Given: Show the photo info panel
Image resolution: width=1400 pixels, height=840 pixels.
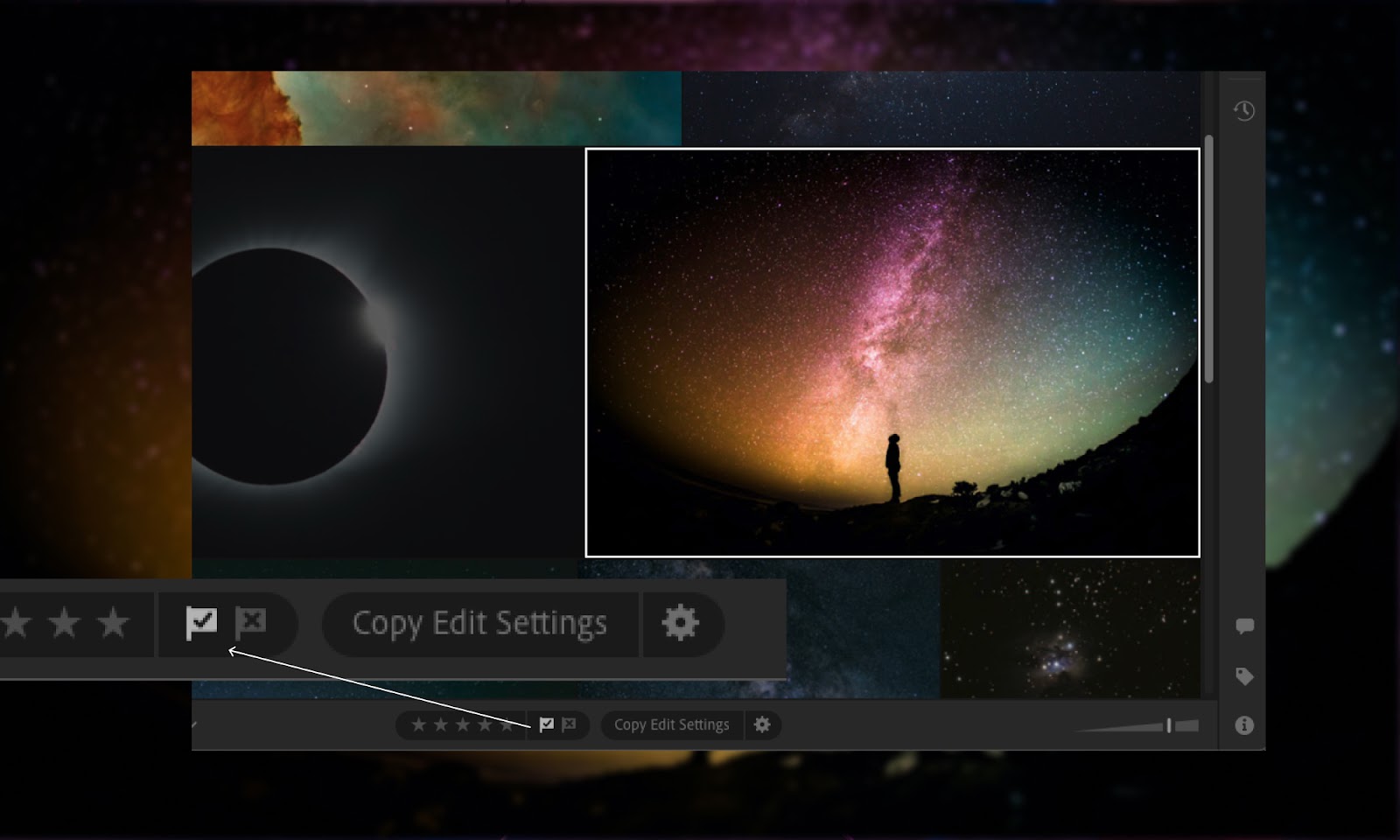Looking at the screenshot, I should point(1244,725).
